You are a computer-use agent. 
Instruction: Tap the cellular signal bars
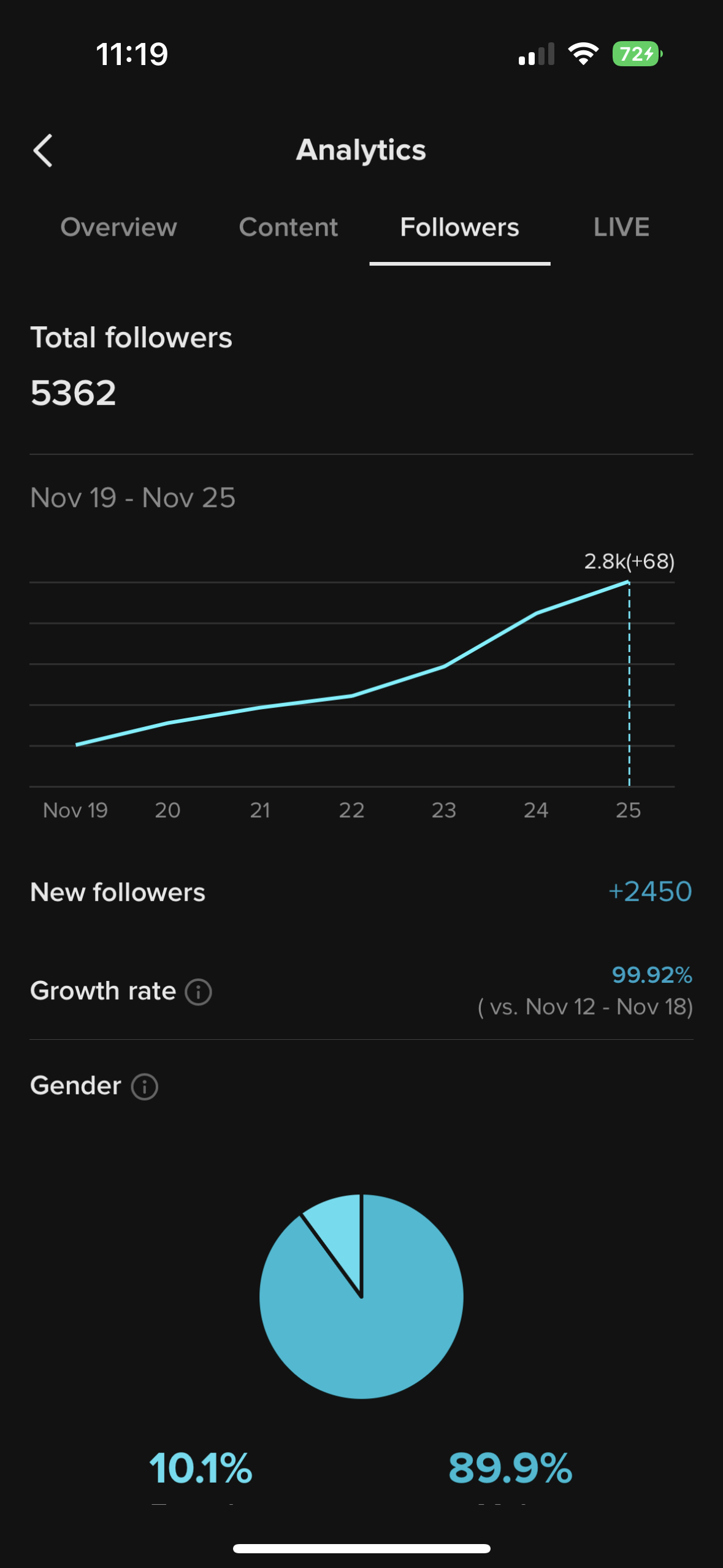536,54
